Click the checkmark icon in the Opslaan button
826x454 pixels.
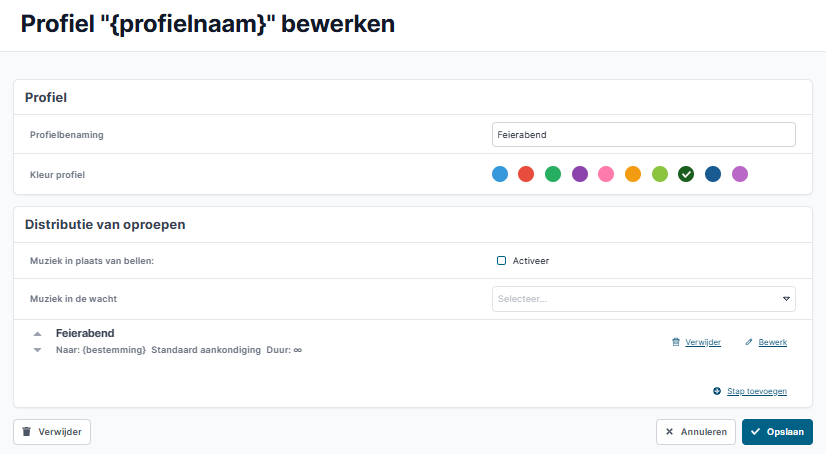click(x=755, y=432)
